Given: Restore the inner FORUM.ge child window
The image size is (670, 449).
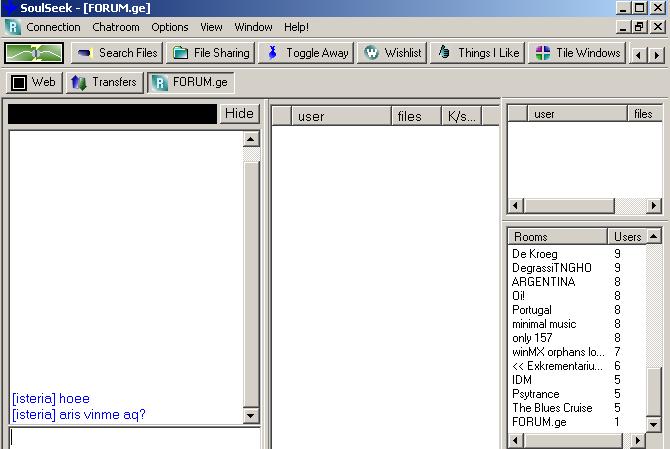Looking at the screenshot, I should coord(640,27).
